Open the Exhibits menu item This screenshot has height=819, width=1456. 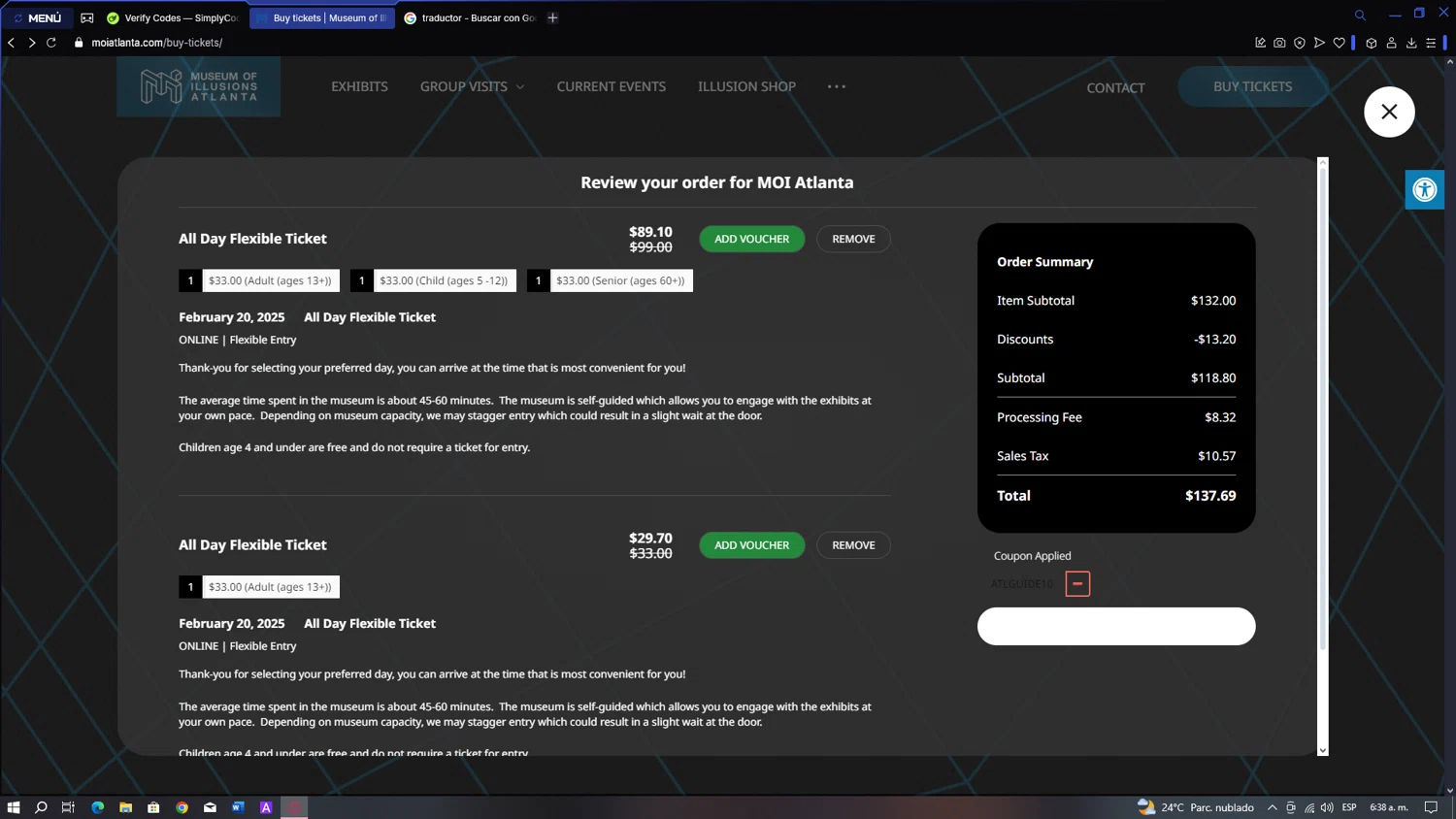[359, 86]
